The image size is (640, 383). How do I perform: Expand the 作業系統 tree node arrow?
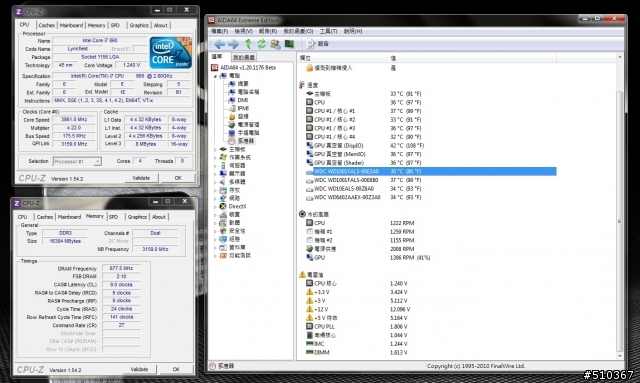click(215, 158)
